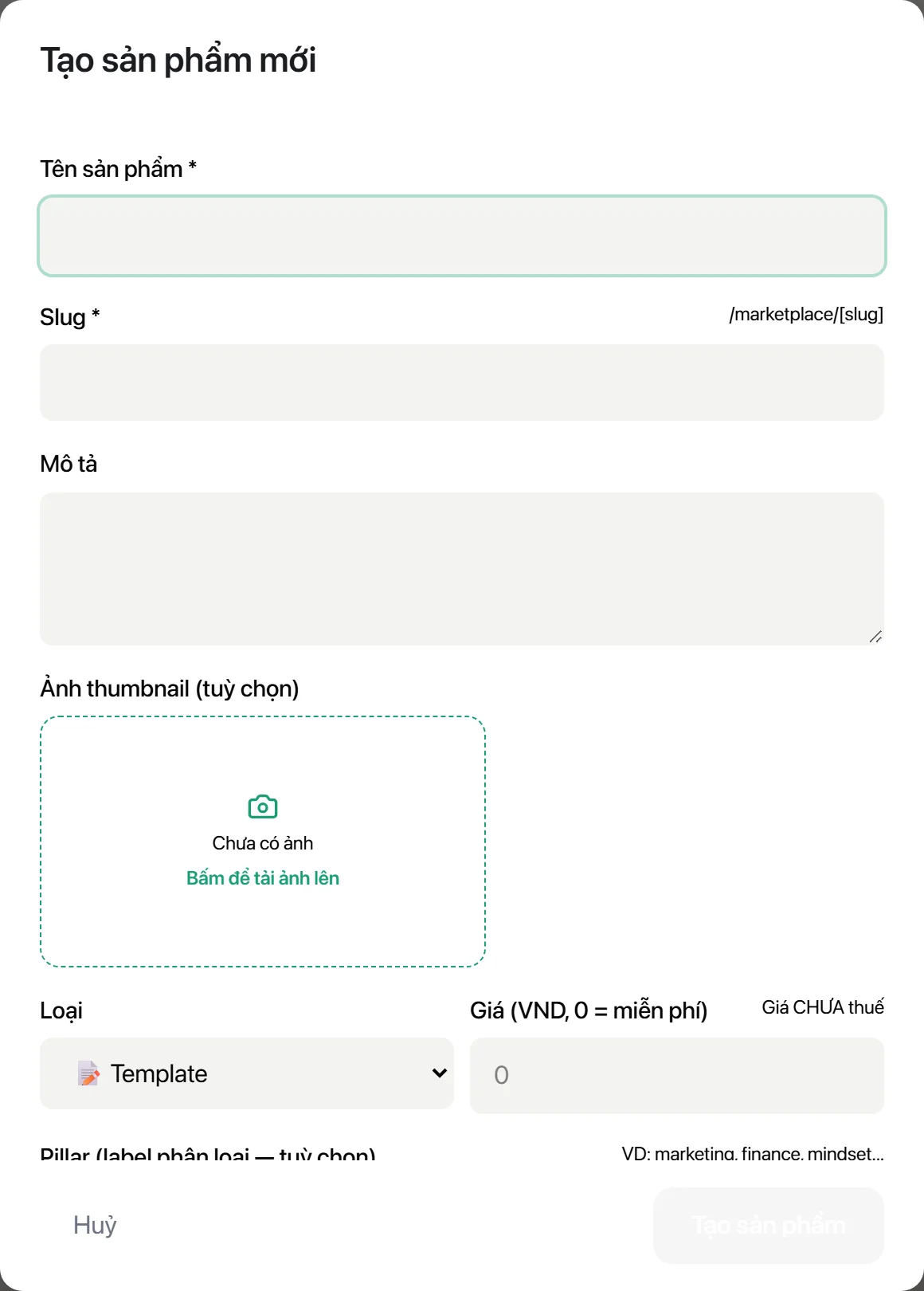This screenshot has width=924, height=1291.
Task: Click the Slug field label
Action: 69,317
